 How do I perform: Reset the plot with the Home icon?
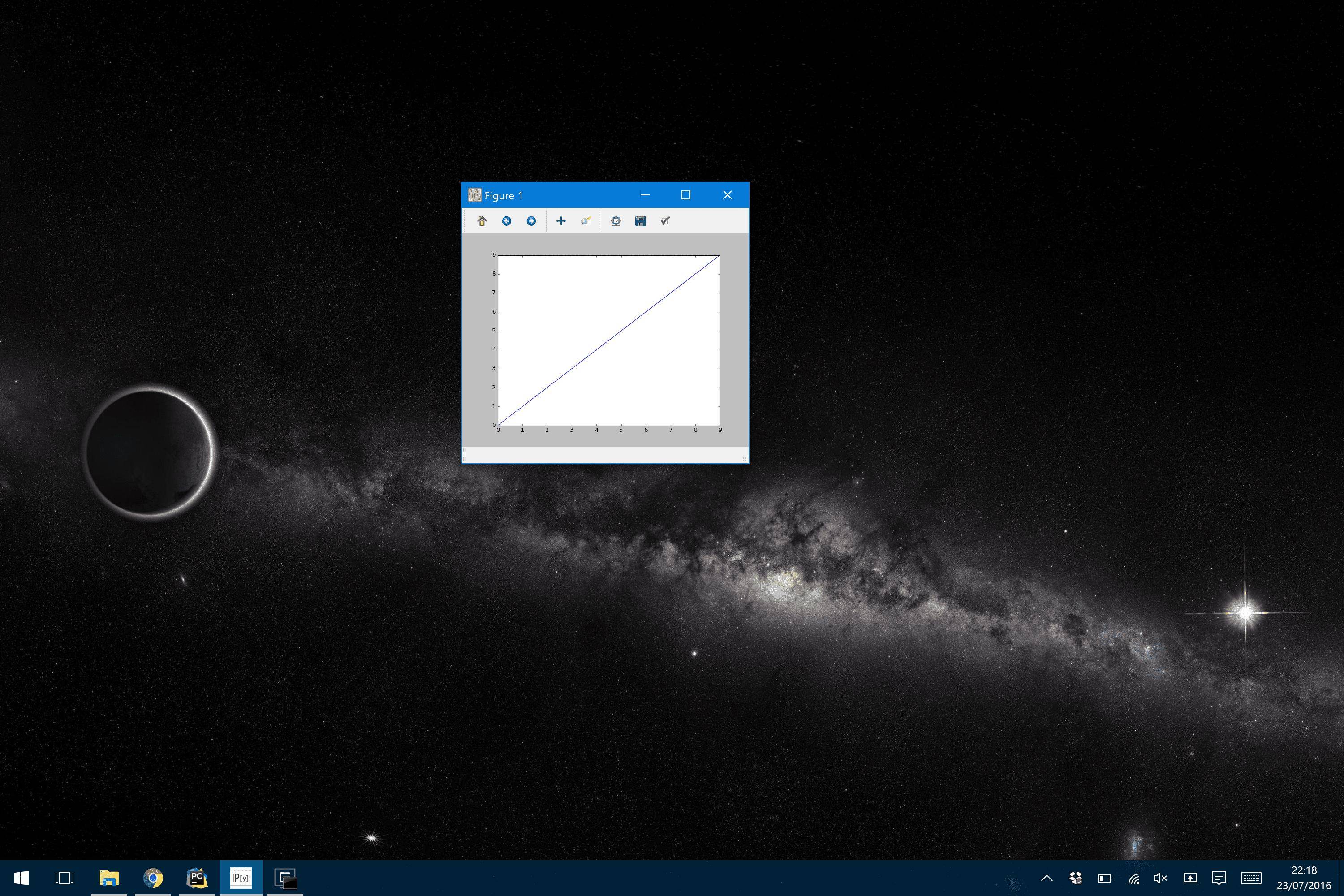point(482,221)
